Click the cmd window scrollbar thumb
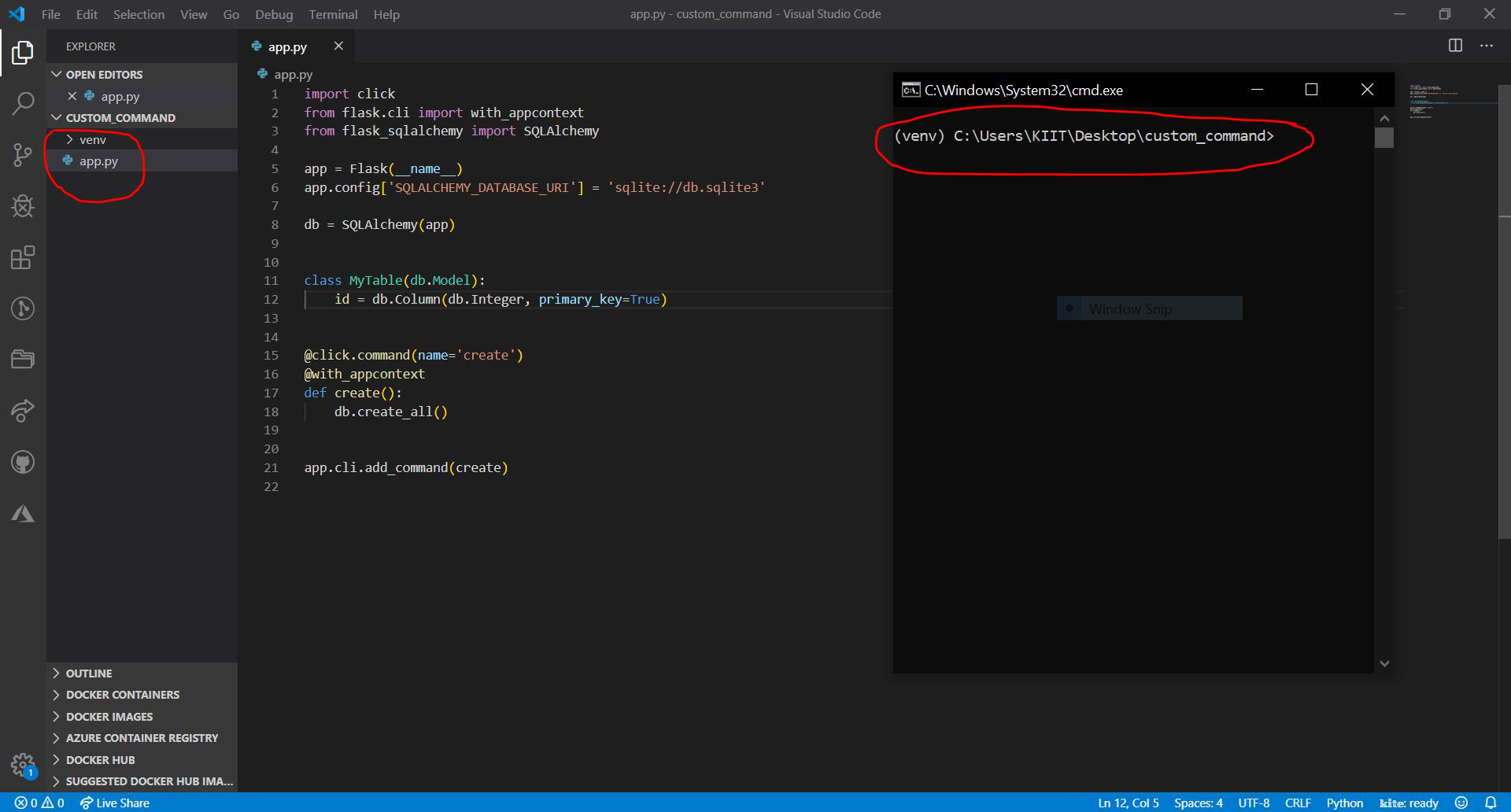The width and height of the screenshot is (1511, 812). pos(1384,138)
